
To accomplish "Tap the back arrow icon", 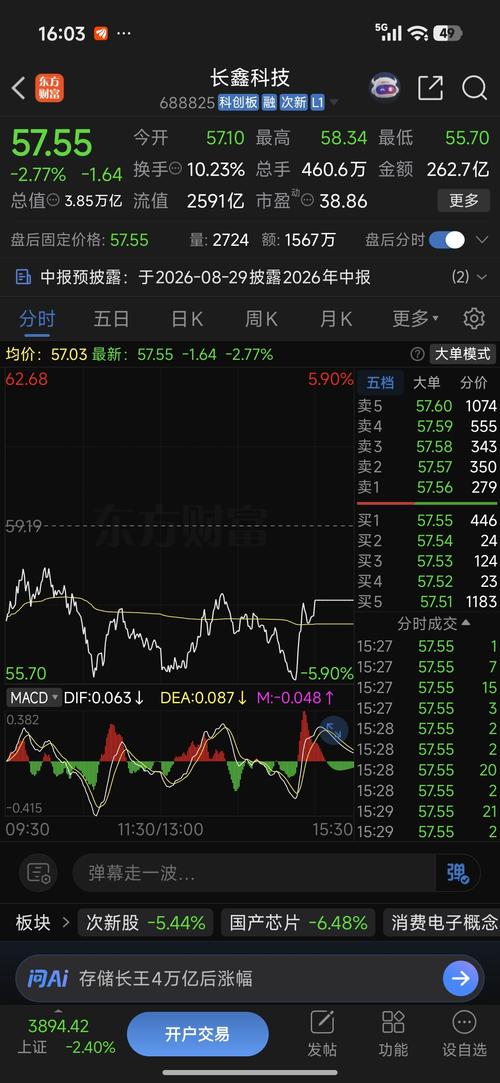I will click(19, 88).
